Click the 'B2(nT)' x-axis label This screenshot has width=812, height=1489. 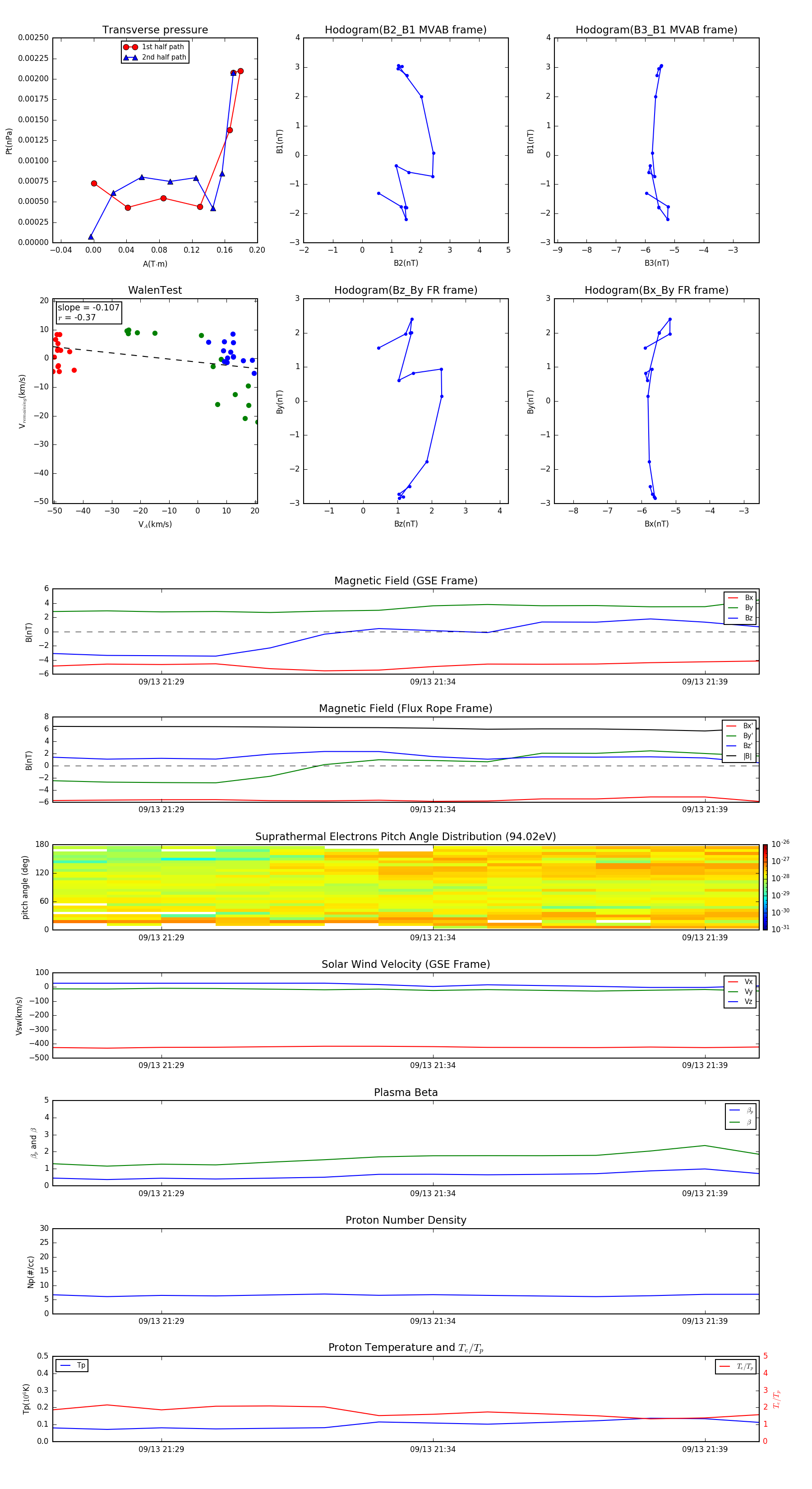pyautogui.click(x=406, y=263)
